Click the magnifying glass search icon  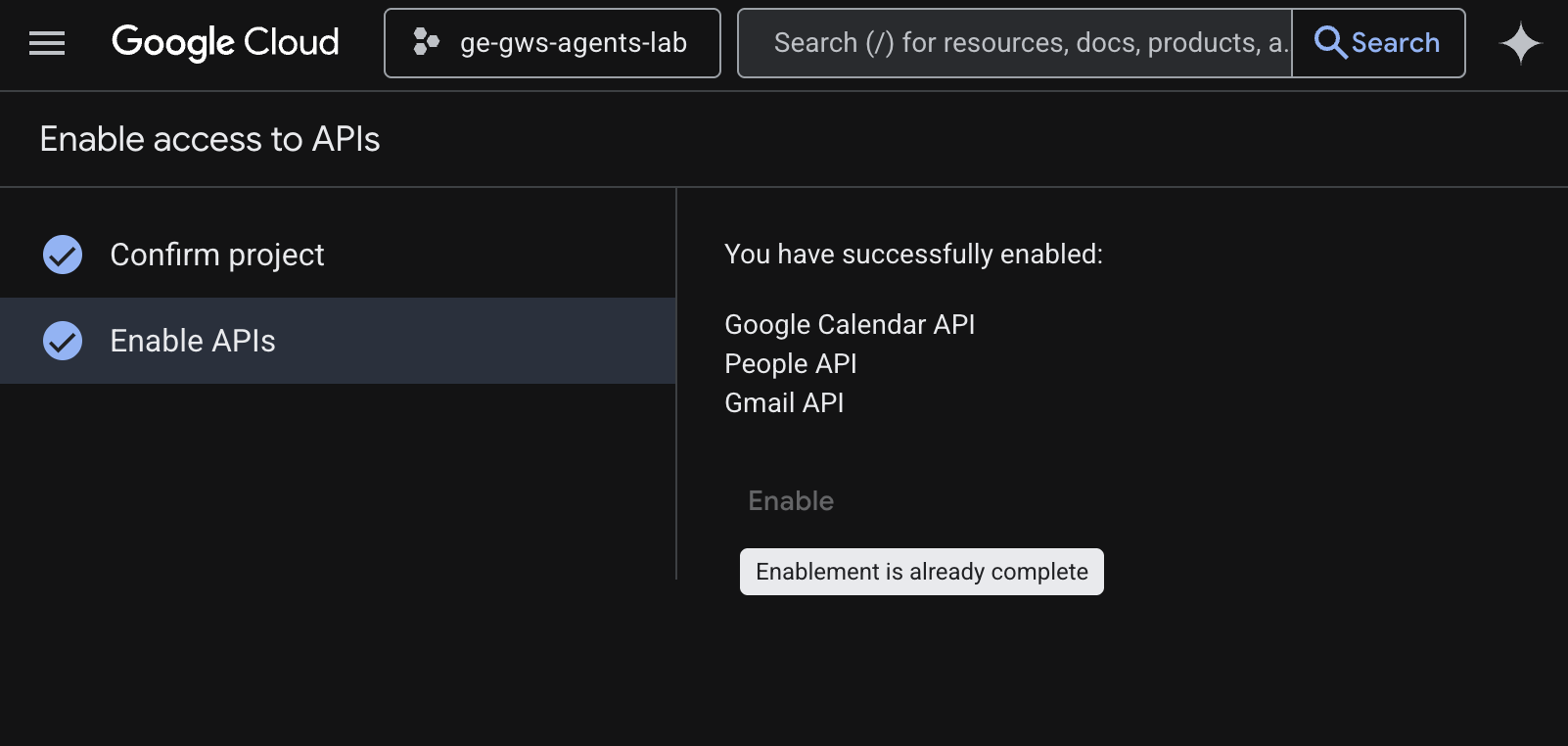(1330, 43)
